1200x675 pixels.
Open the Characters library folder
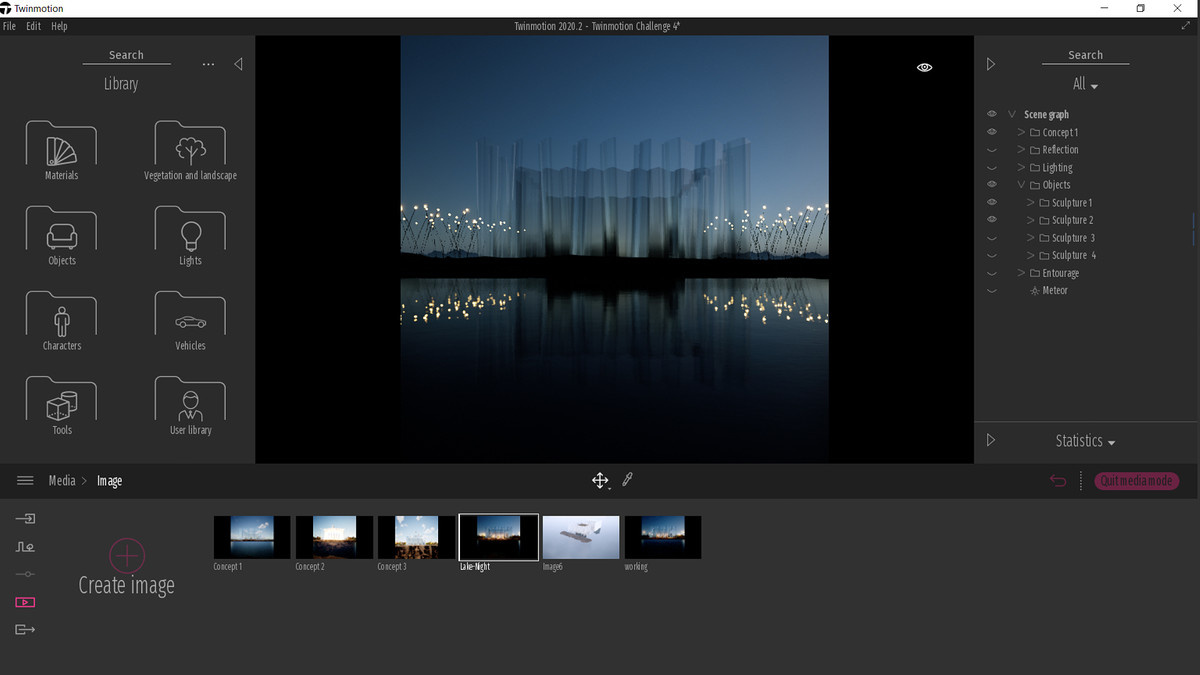pyautogui.click(x=61, y=321)
